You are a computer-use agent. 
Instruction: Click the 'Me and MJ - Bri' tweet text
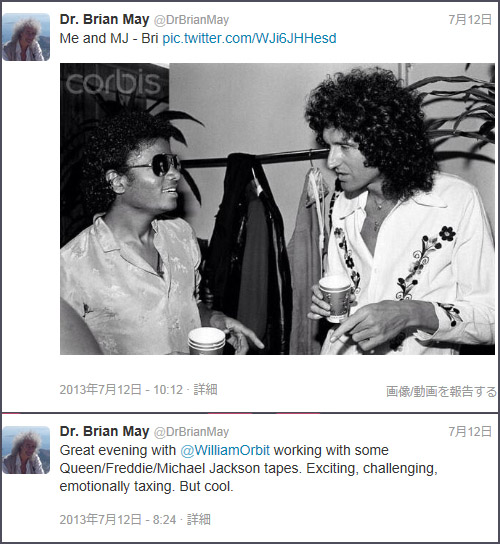coord(109,38)
